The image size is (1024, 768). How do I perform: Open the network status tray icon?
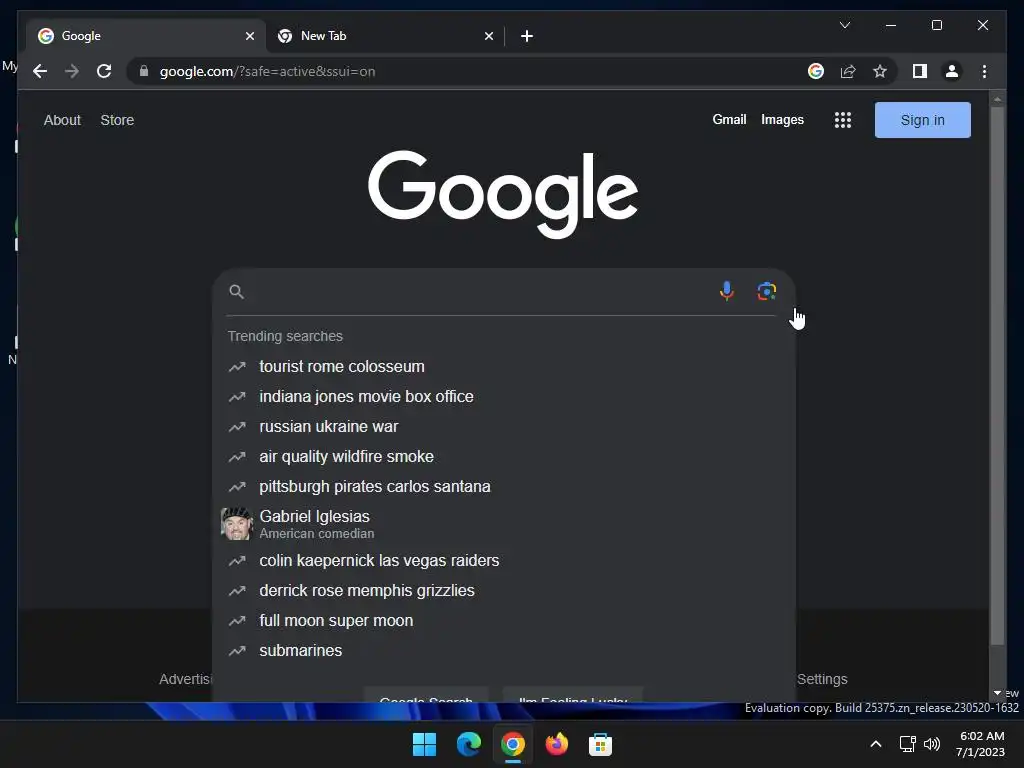point(907,744)
